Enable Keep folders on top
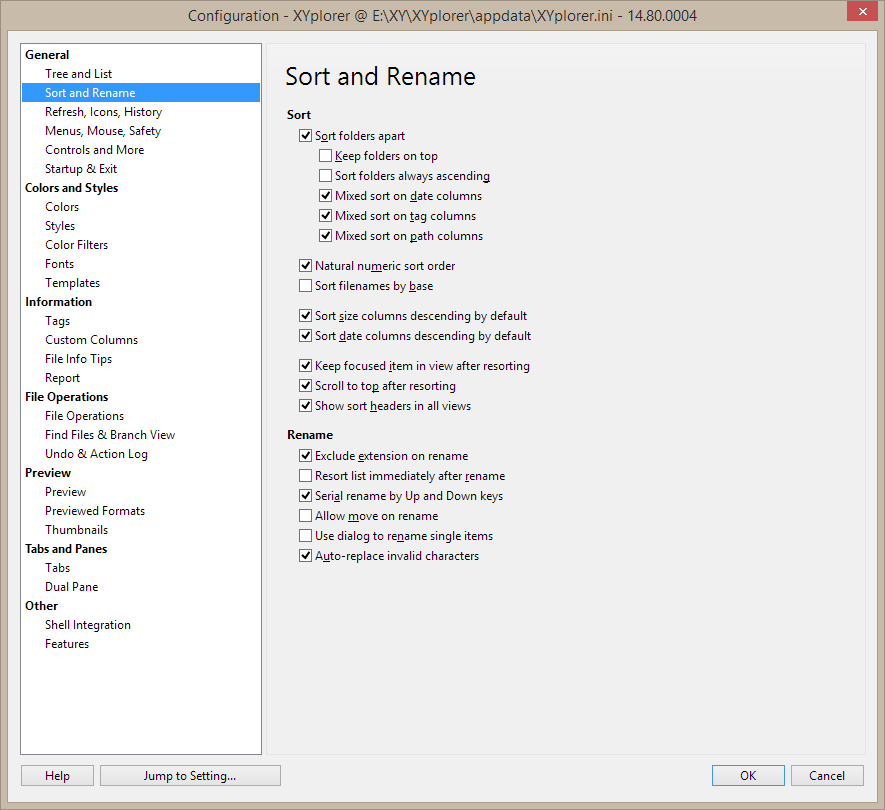This screenshot has width=885, height=810. [326, 156]
